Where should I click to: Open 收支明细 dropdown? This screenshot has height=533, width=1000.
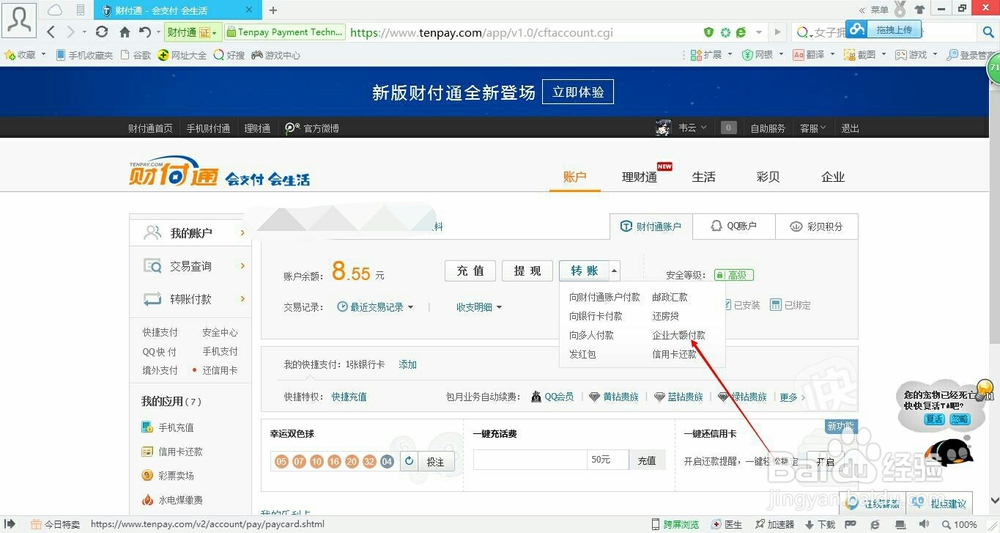(x=479, y=307)
